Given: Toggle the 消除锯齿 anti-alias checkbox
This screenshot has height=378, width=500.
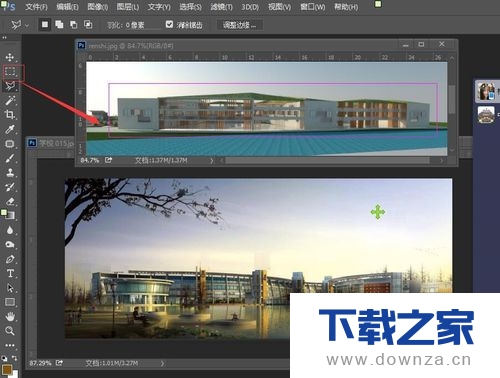Looking at the screenshot, I should pyautogui.click(x=169, y=24).
